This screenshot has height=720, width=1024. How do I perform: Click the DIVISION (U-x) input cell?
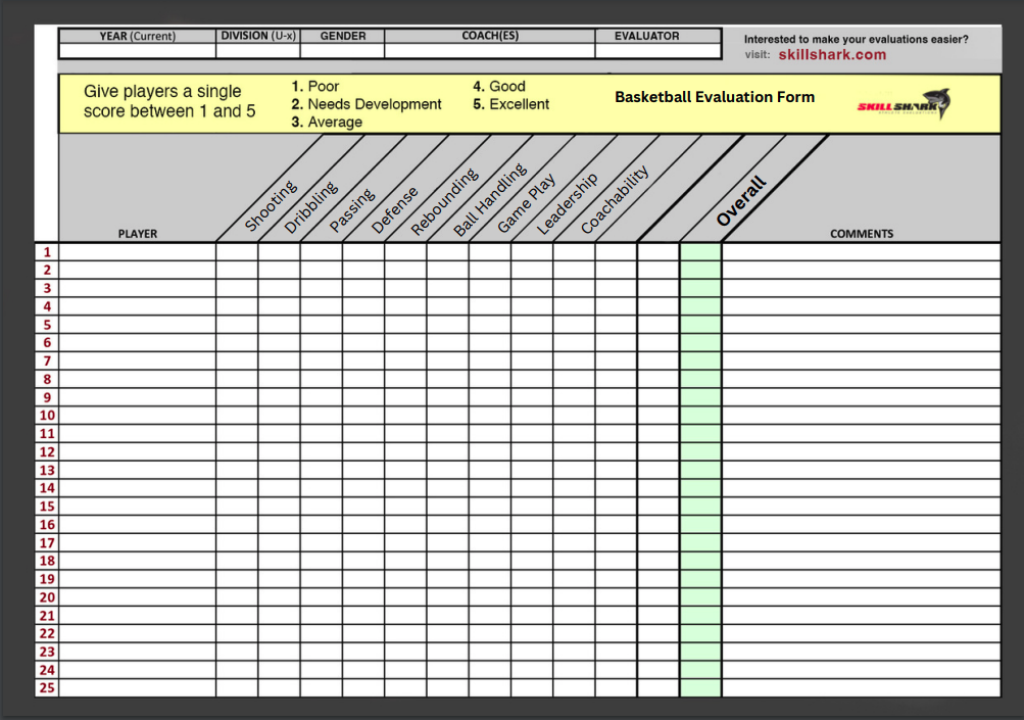(x=258, y=51)
